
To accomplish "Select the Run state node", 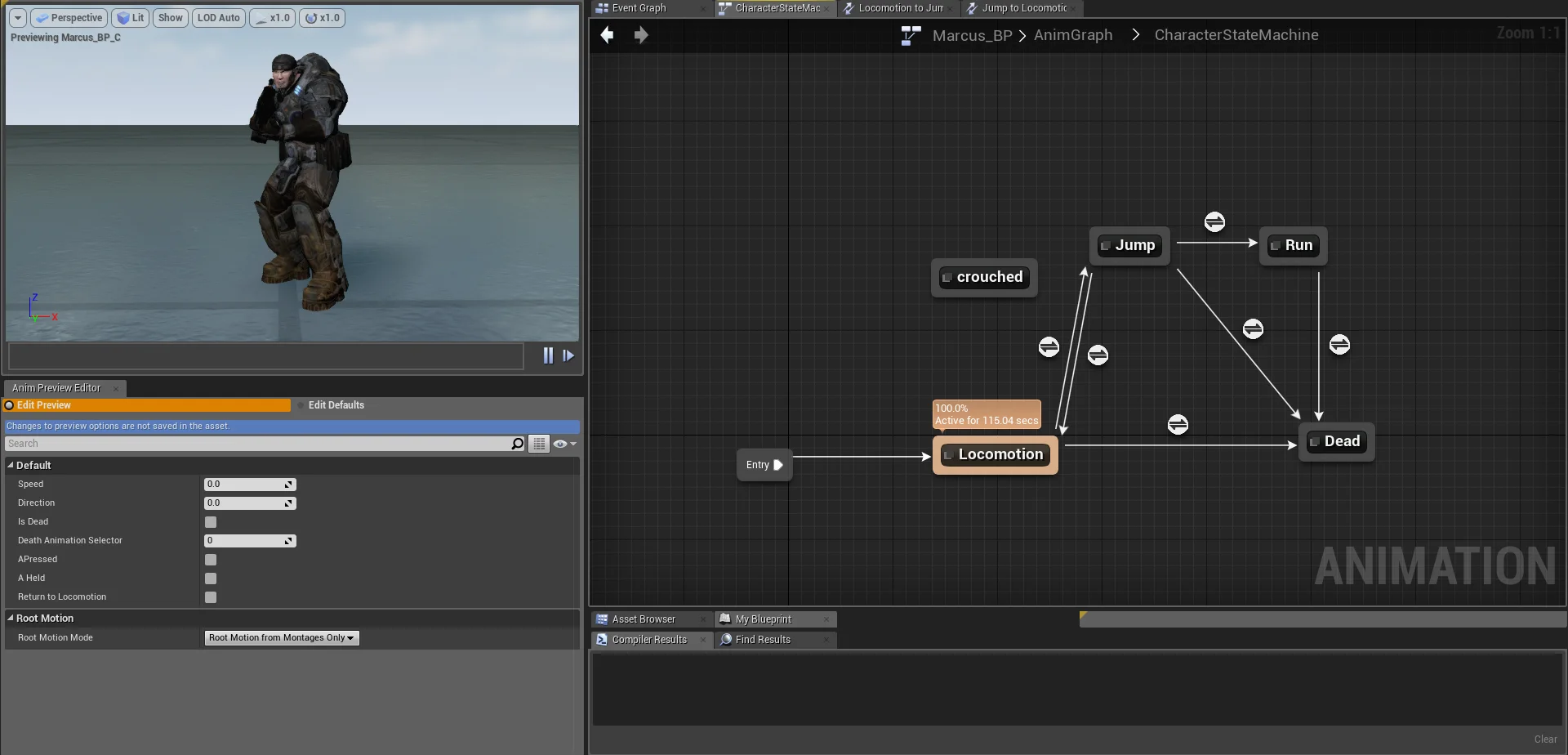I will [x=1293, y=245].
